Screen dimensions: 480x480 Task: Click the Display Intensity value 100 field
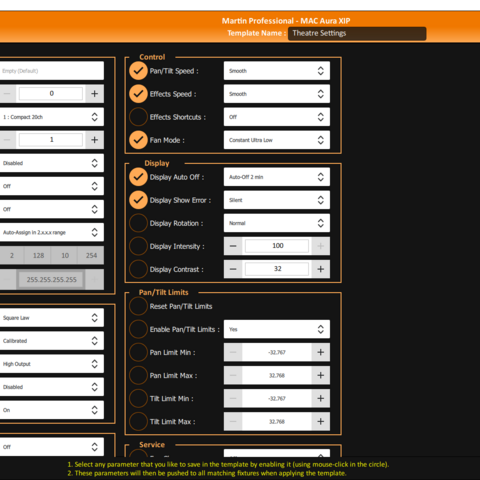click(277, 246)
